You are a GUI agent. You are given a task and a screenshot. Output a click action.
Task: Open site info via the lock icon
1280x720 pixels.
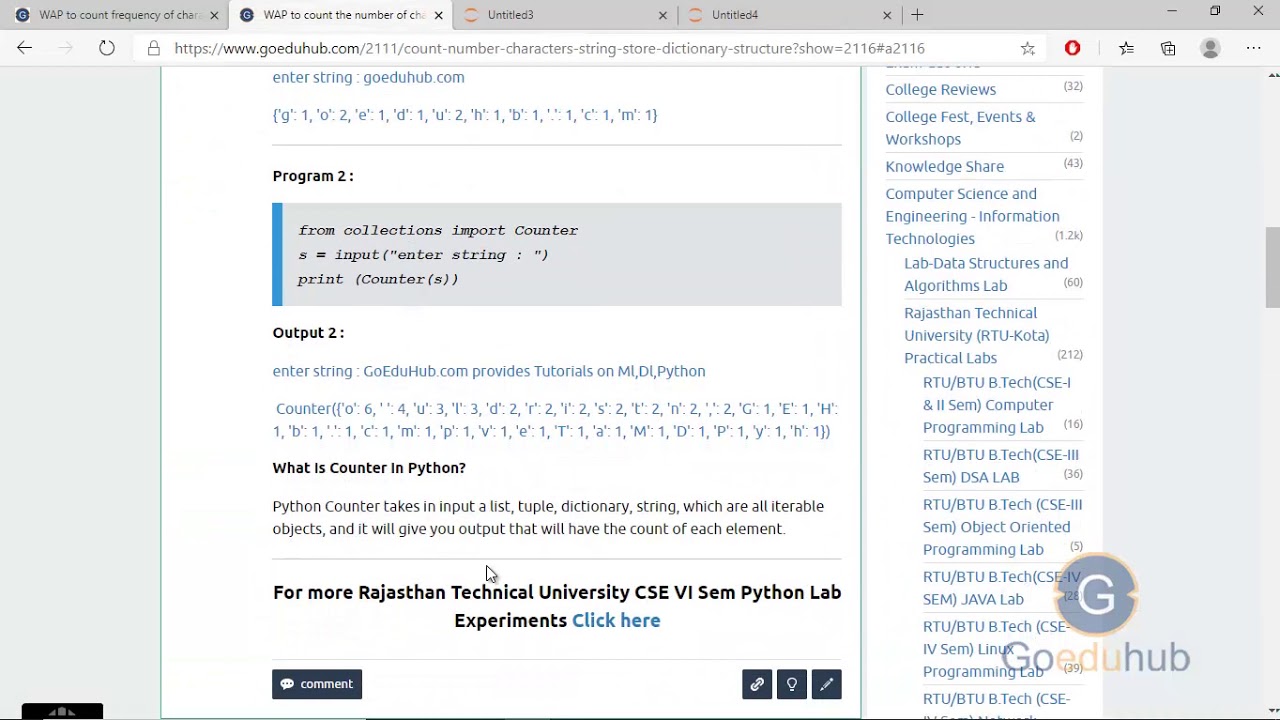click(153, 48)
